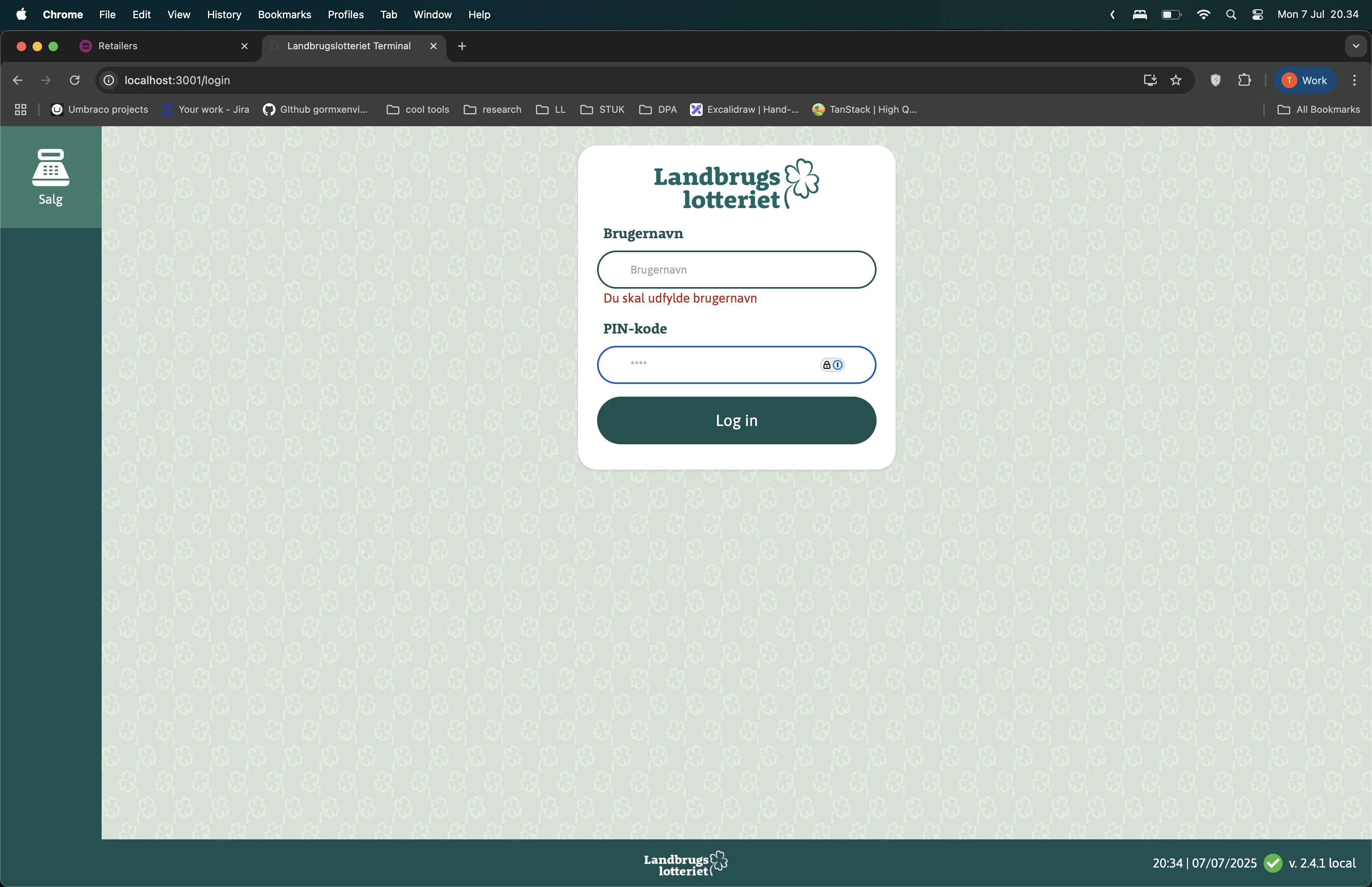Image resolution: width=1372 pixels, height=887 pixels.
Task: Open the Chrome extensions puzzle icon
Action: coord(1244,80)
